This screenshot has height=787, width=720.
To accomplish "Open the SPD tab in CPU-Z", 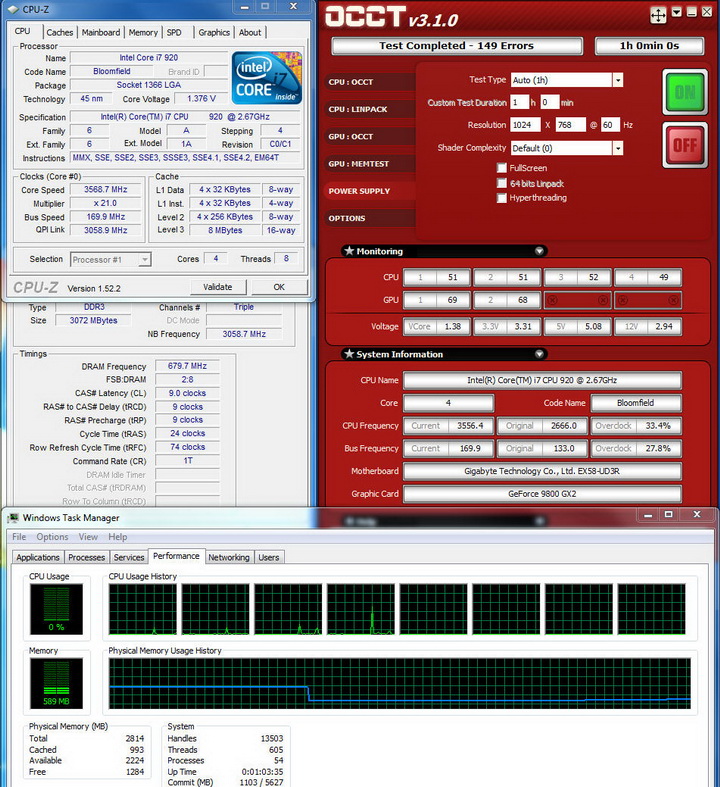I will point(174,33).
